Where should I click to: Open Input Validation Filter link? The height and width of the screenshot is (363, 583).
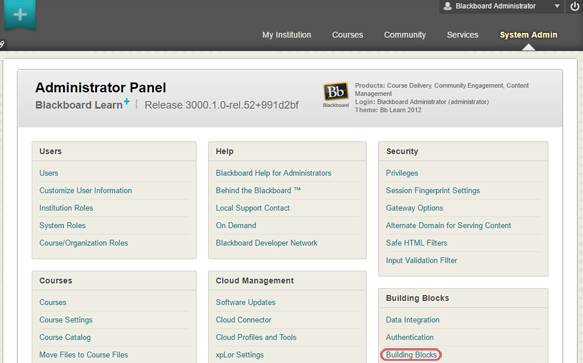tap(421, 260)
